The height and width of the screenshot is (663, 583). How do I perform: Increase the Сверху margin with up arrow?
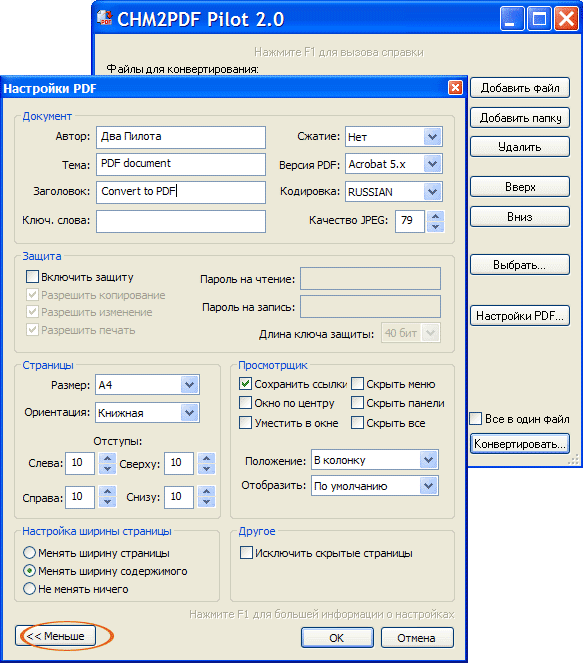(x=206, y=458)
